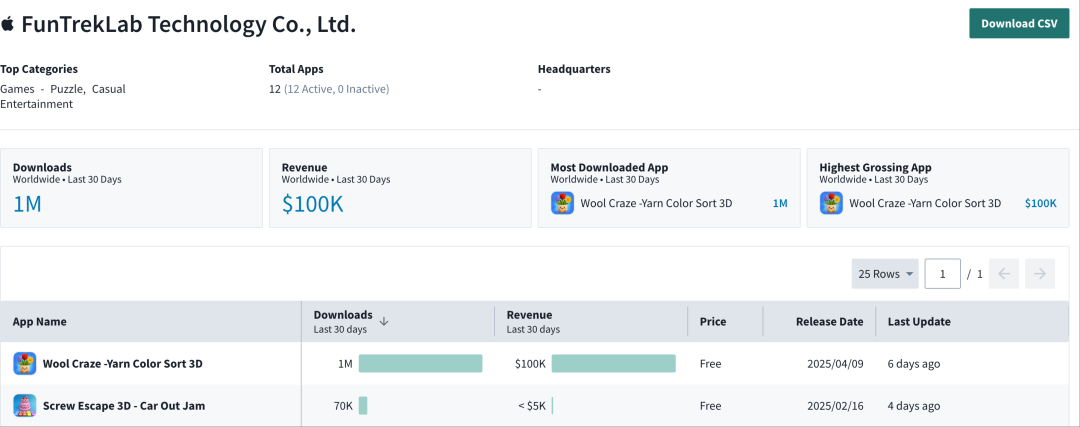Click the Wool Craze downloads bar in the table
This screenshot has height=427, width=1080.
click(x=420, y=363)
